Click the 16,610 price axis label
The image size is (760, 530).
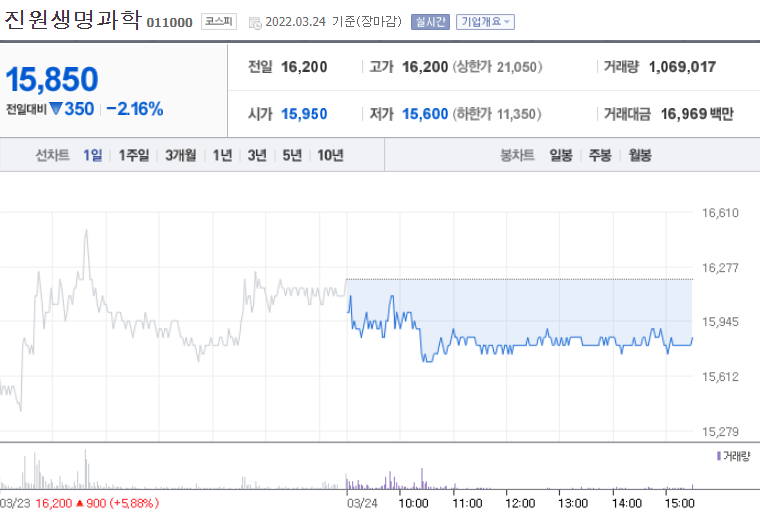[x=720, y=213]
